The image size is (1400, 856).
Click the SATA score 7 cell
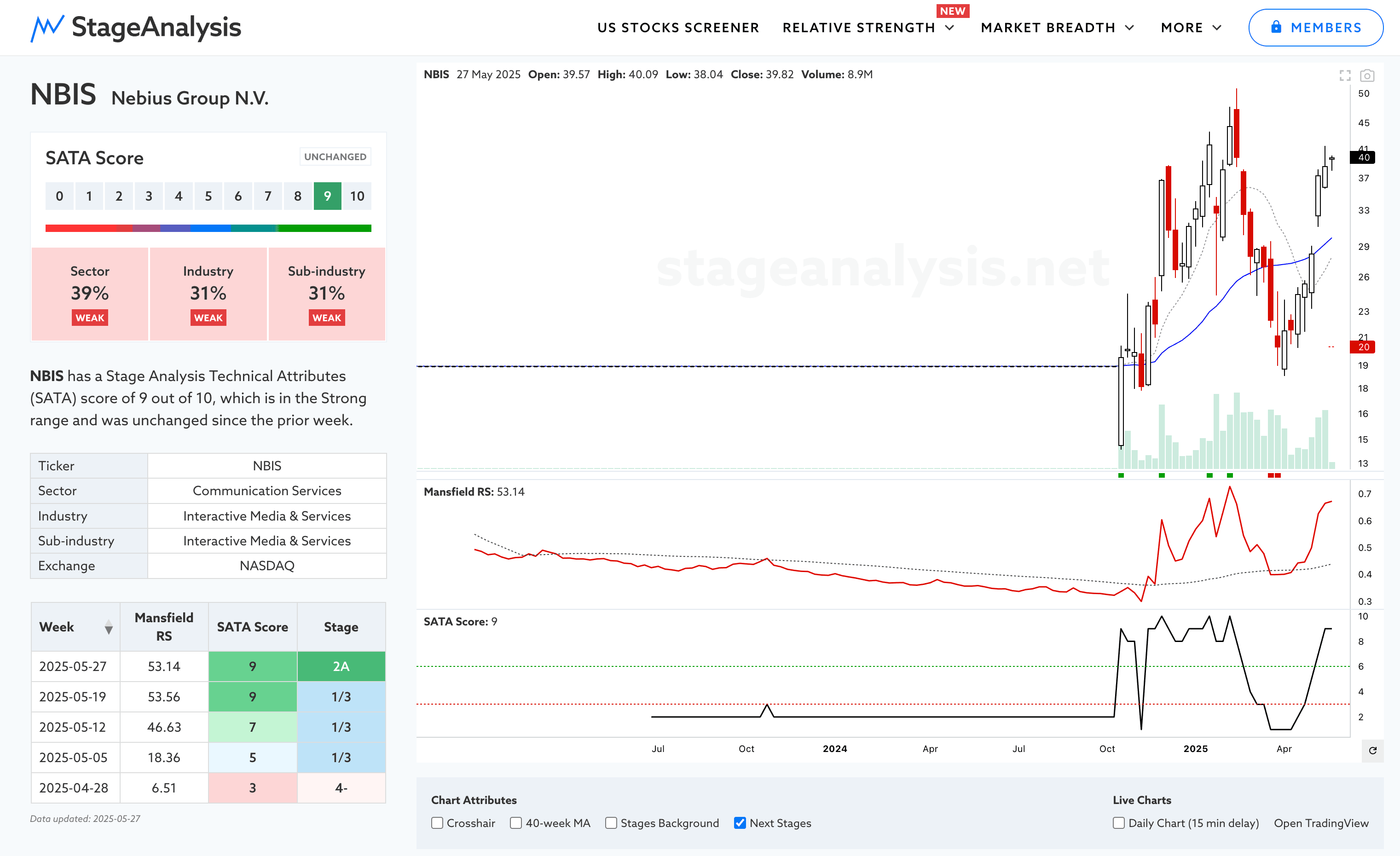pos(252,727)
